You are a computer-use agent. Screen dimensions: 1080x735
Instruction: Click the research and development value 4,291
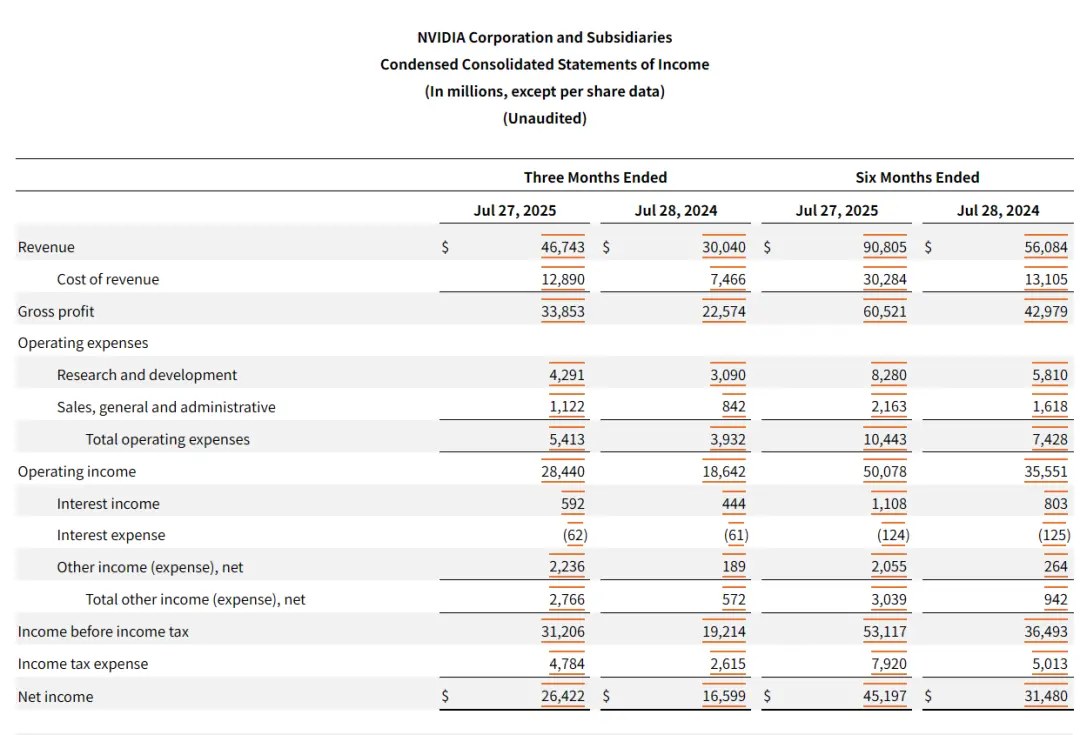tap(567, 375)
